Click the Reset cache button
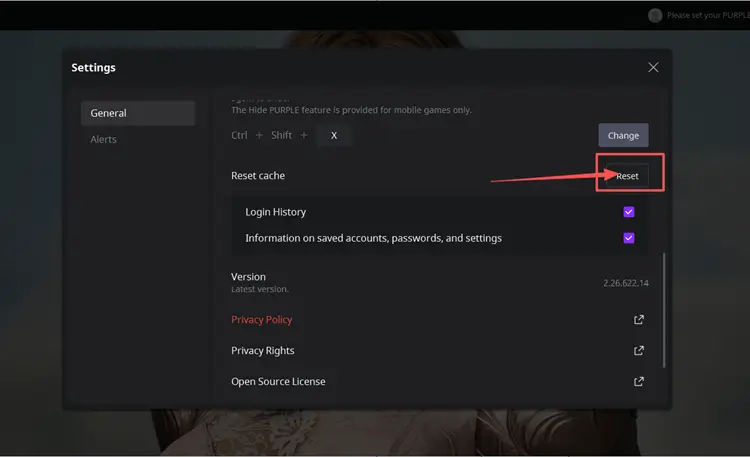 (x=627, y=176)
